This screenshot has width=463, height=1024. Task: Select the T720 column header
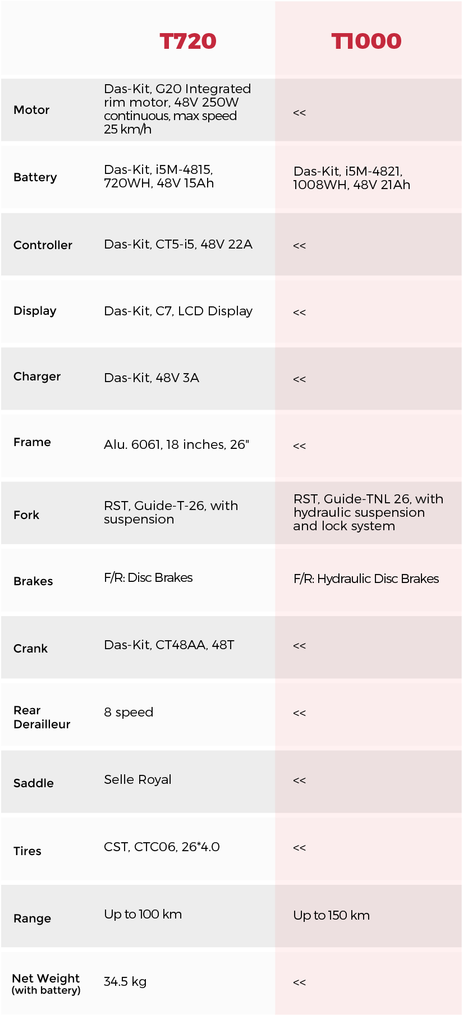pyautogui.click(x=188, y=42)
